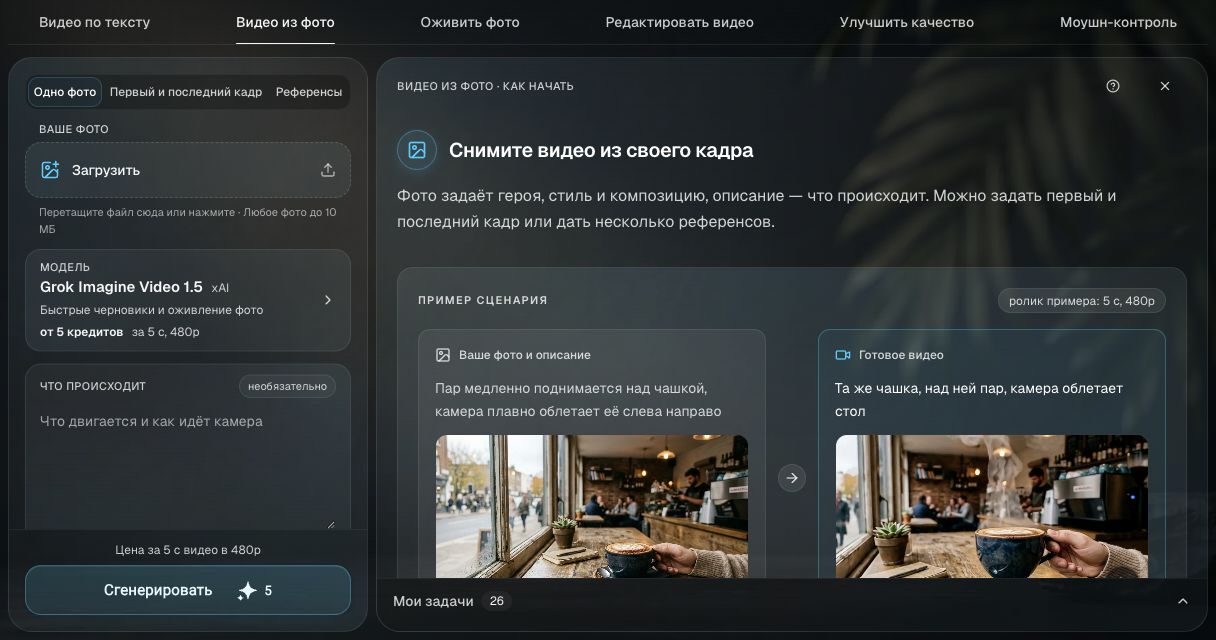Viewport: 1216px width, 640px height.
Task: Click the image icon next to the Снимите видео heading
Action: click(417, 150)
